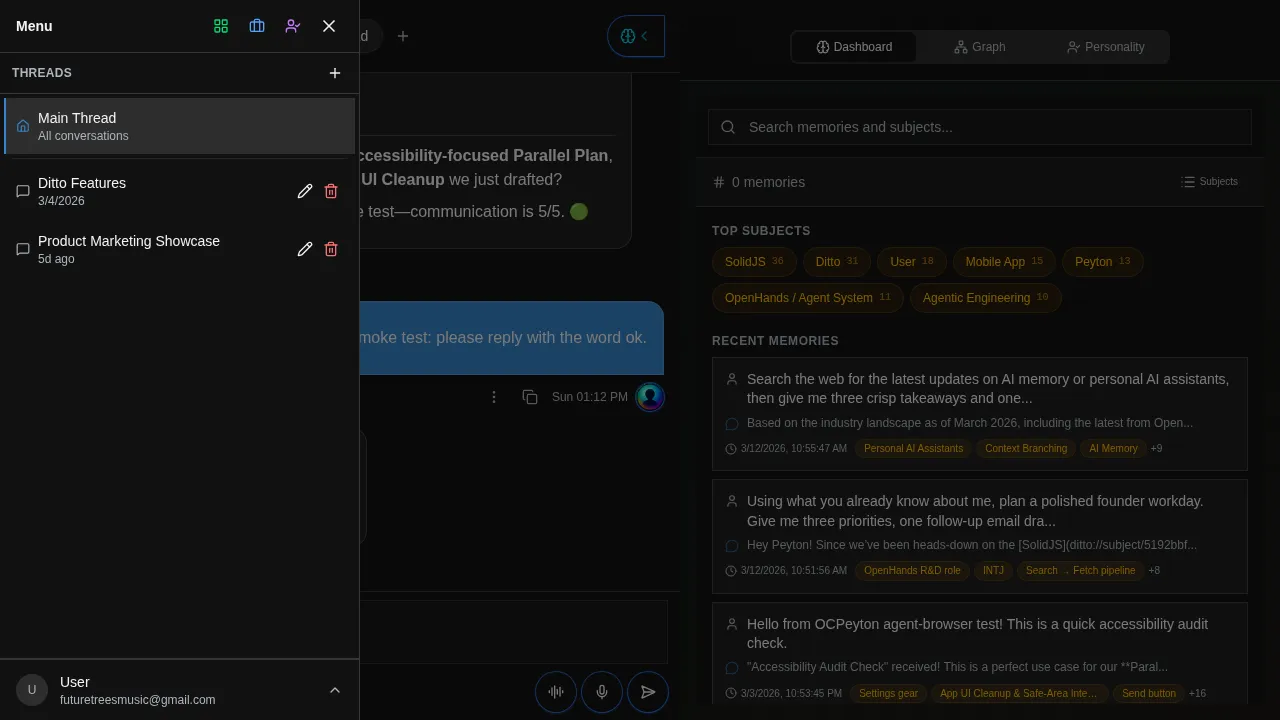Toggle the Subjects list view

(x=1209, y=182)
